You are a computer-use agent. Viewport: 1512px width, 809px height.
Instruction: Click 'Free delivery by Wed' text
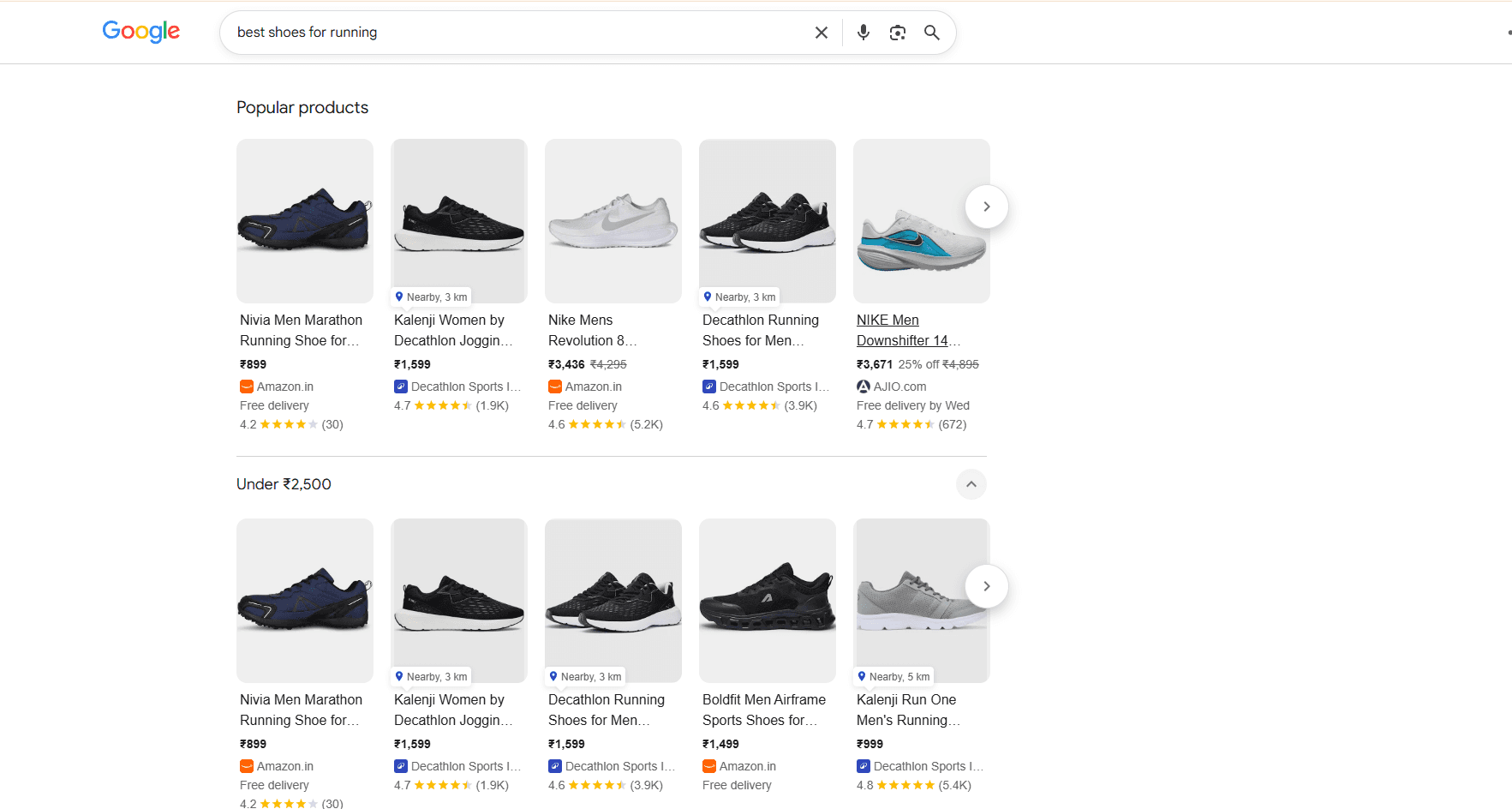point(913,405)
